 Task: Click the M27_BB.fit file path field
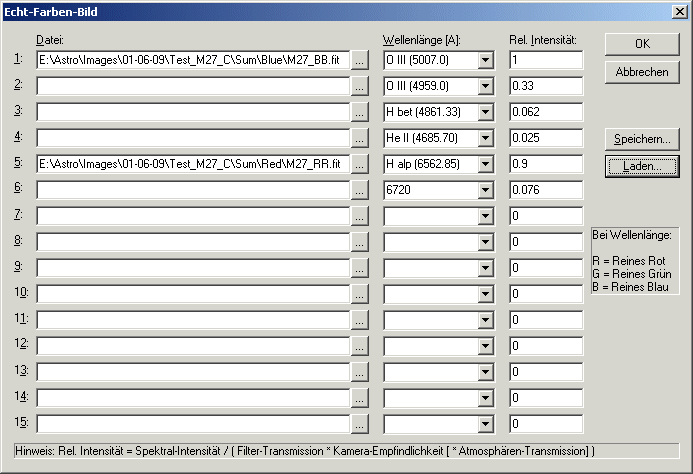[x=193, y=60]
